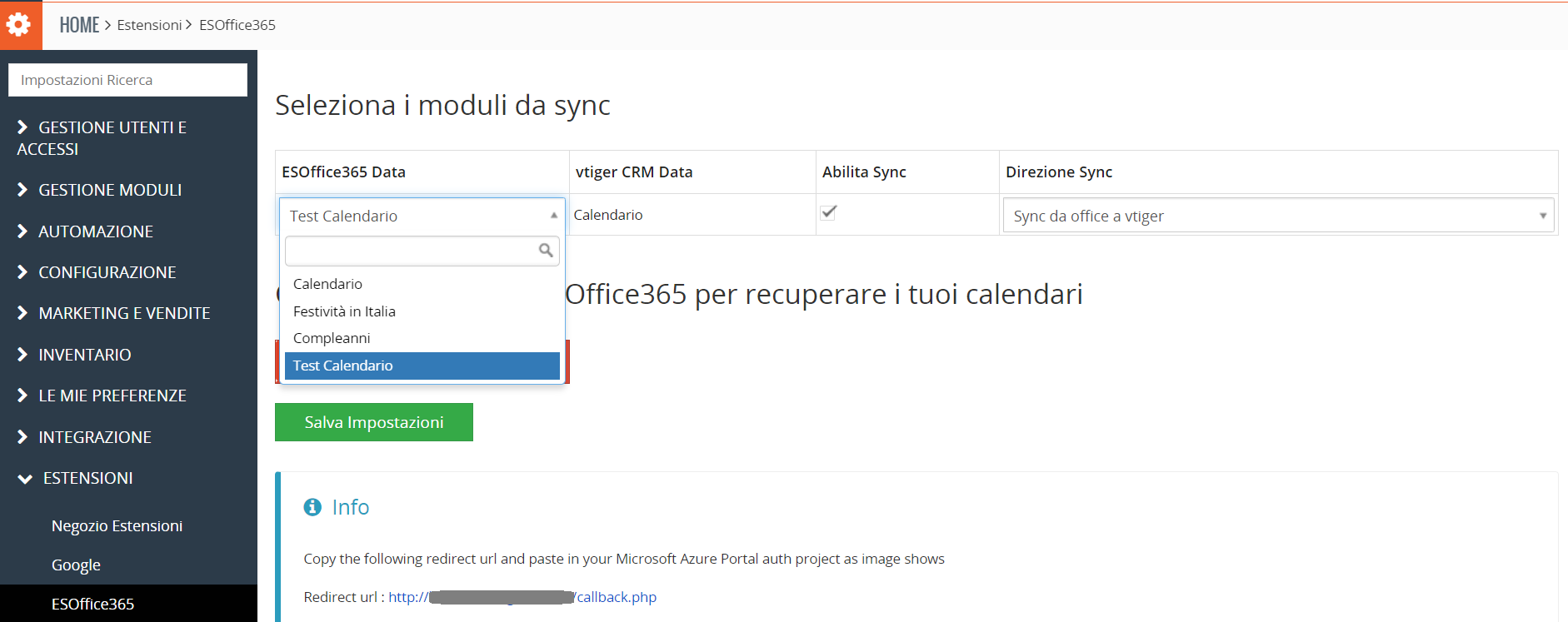Image resolution: width=1568 pixels, height=622 pixels.
Task: Expand Le Mie Preferenze section
Action: 102,396
